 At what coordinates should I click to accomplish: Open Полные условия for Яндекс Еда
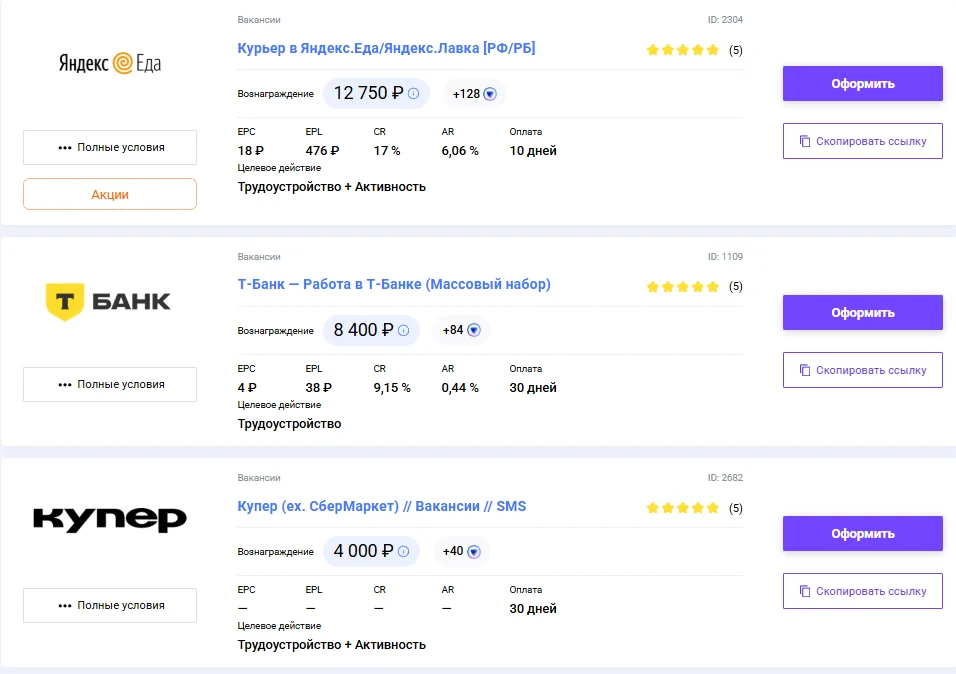[x=110, y=147]
